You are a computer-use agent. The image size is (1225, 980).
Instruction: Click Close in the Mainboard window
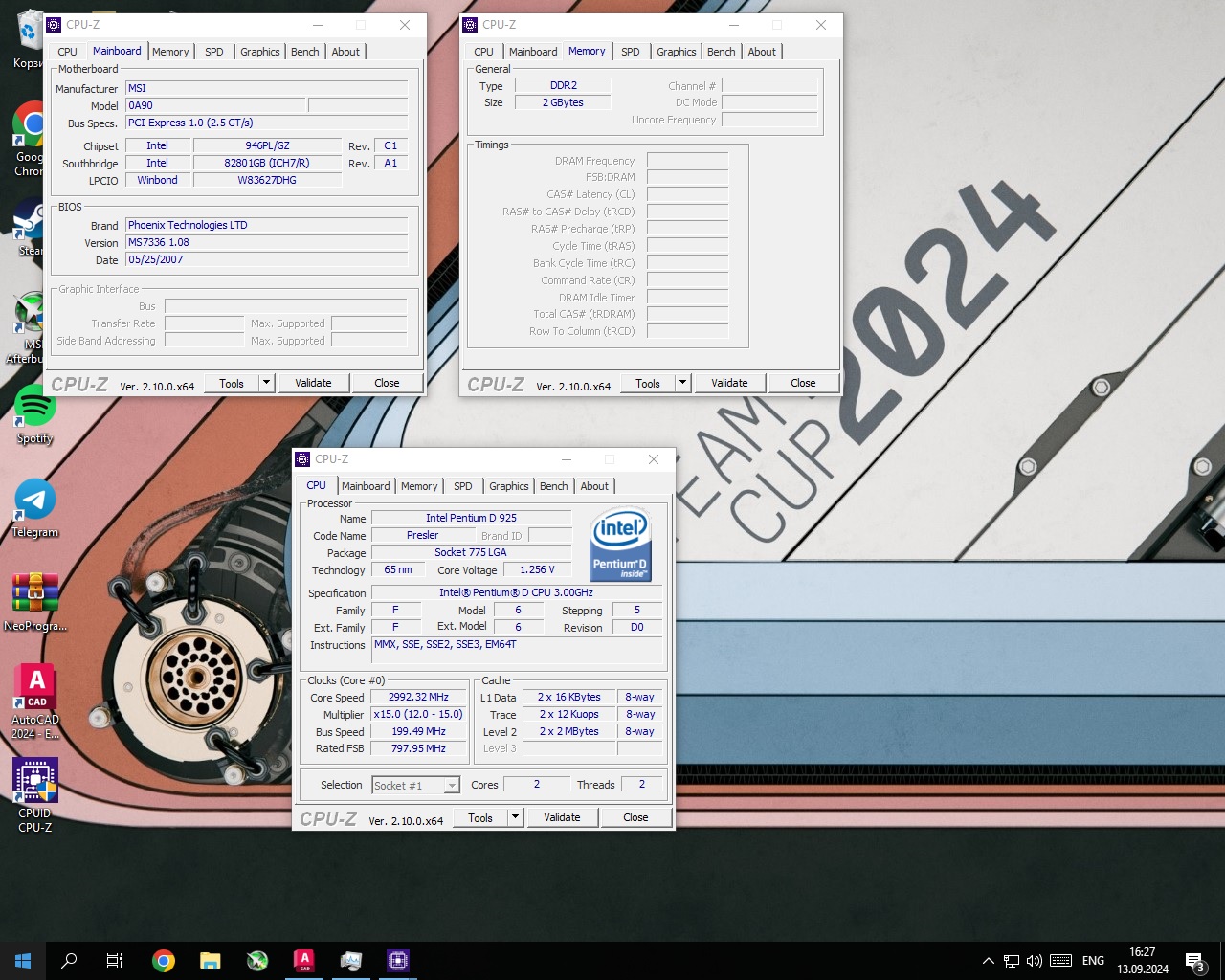coord(387,383)
